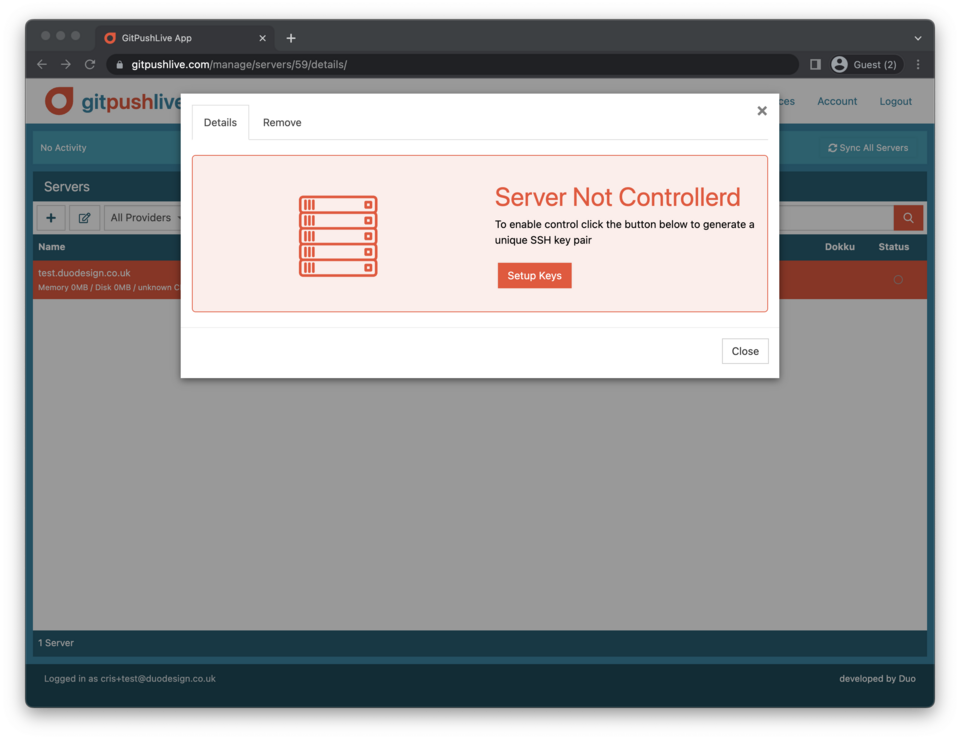Open the All Providers dropdown
The image size is (960, 739).
143,218
